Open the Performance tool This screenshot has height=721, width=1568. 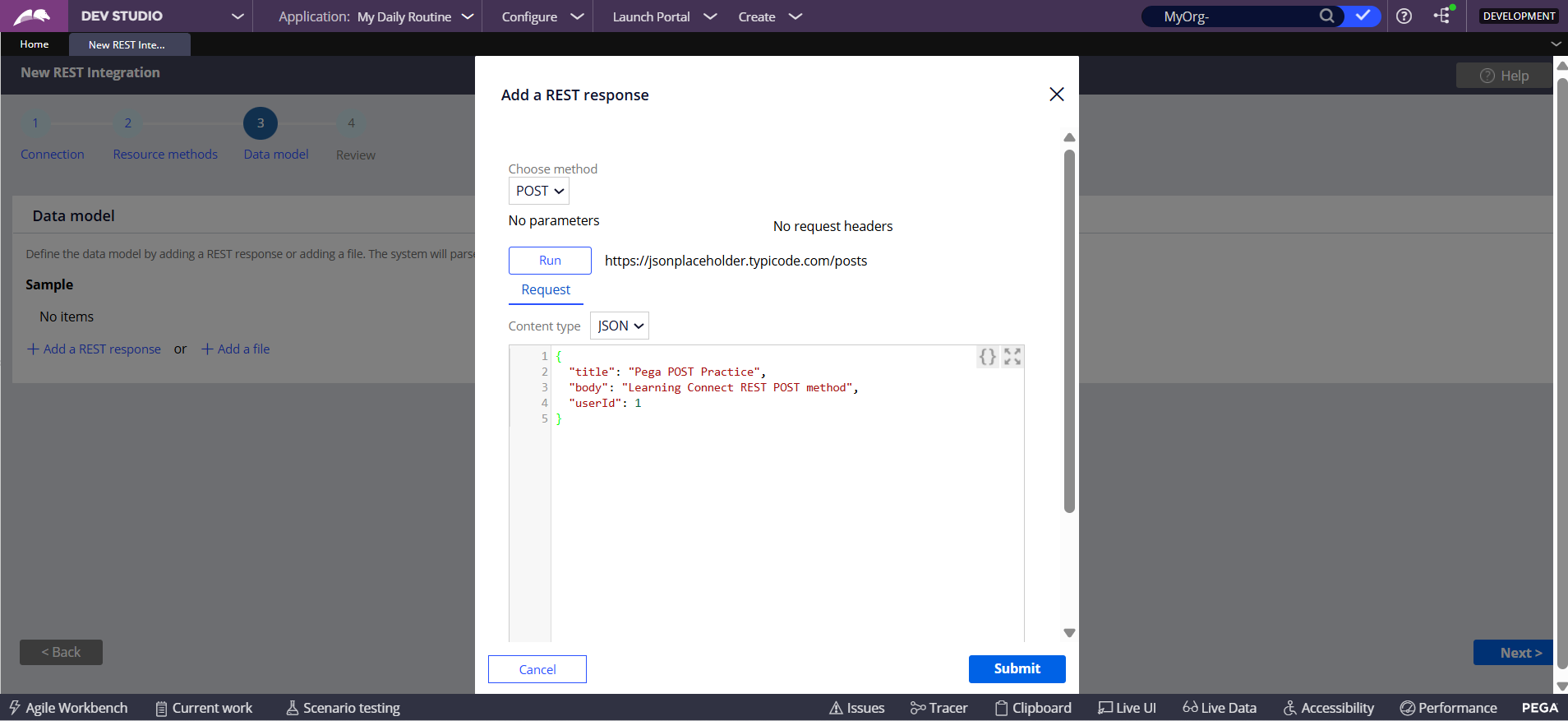[x=1449, y=708]
